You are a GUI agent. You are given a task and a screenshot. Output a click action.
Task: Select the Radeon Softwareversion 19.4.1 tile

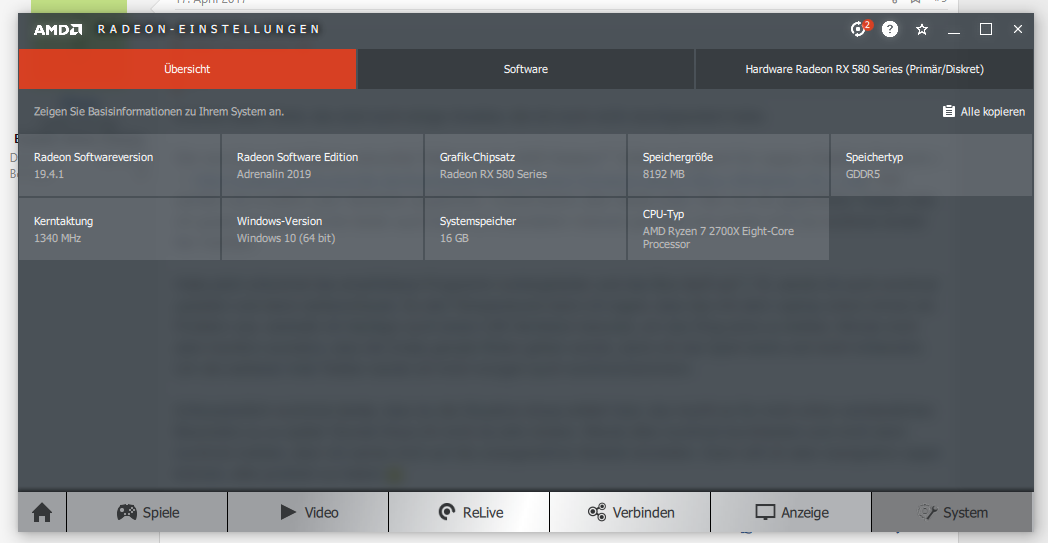(x=120, y=165)
